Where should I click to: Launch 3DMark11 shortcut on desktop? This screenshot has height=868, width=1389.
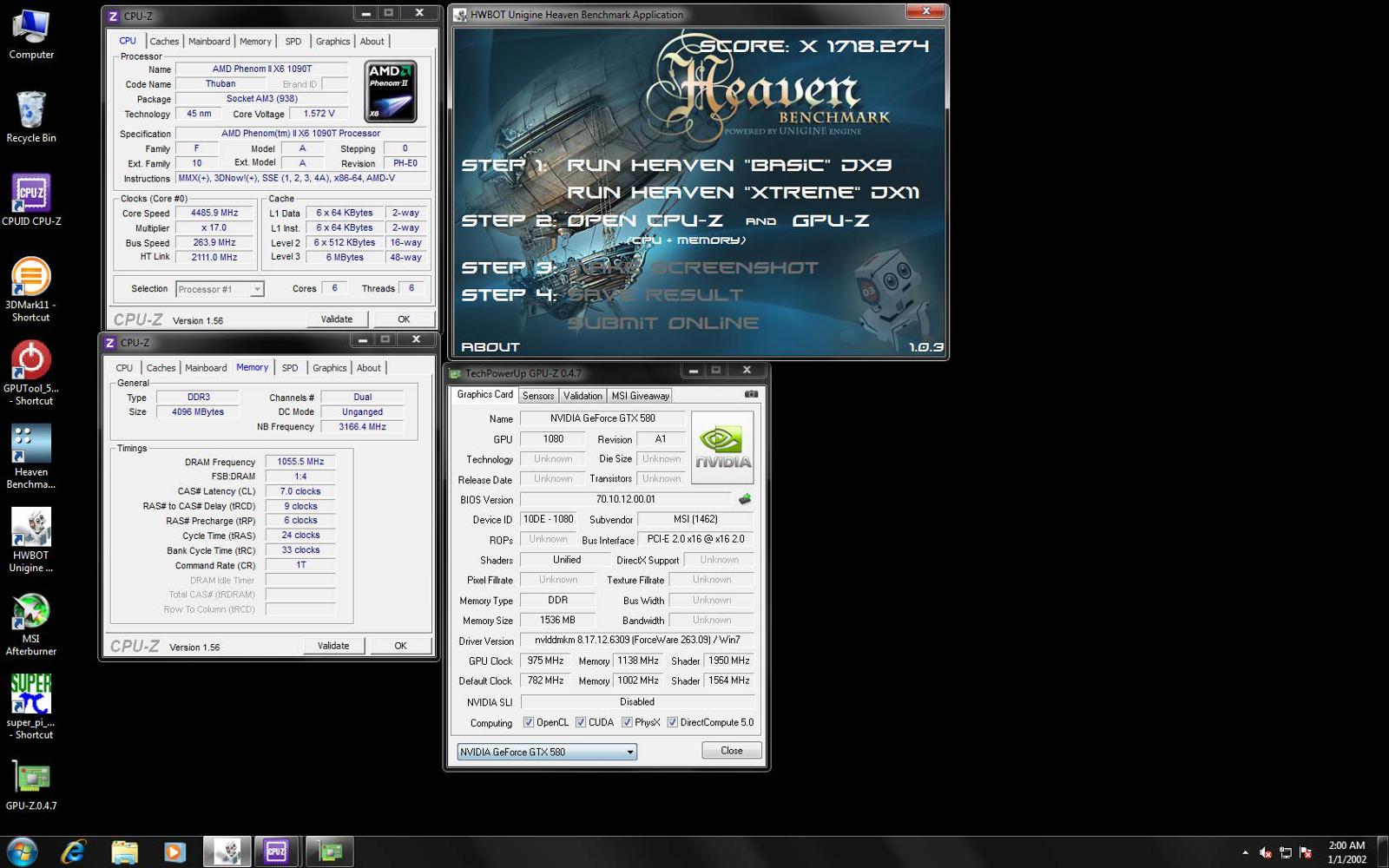[x=31, y=290]
